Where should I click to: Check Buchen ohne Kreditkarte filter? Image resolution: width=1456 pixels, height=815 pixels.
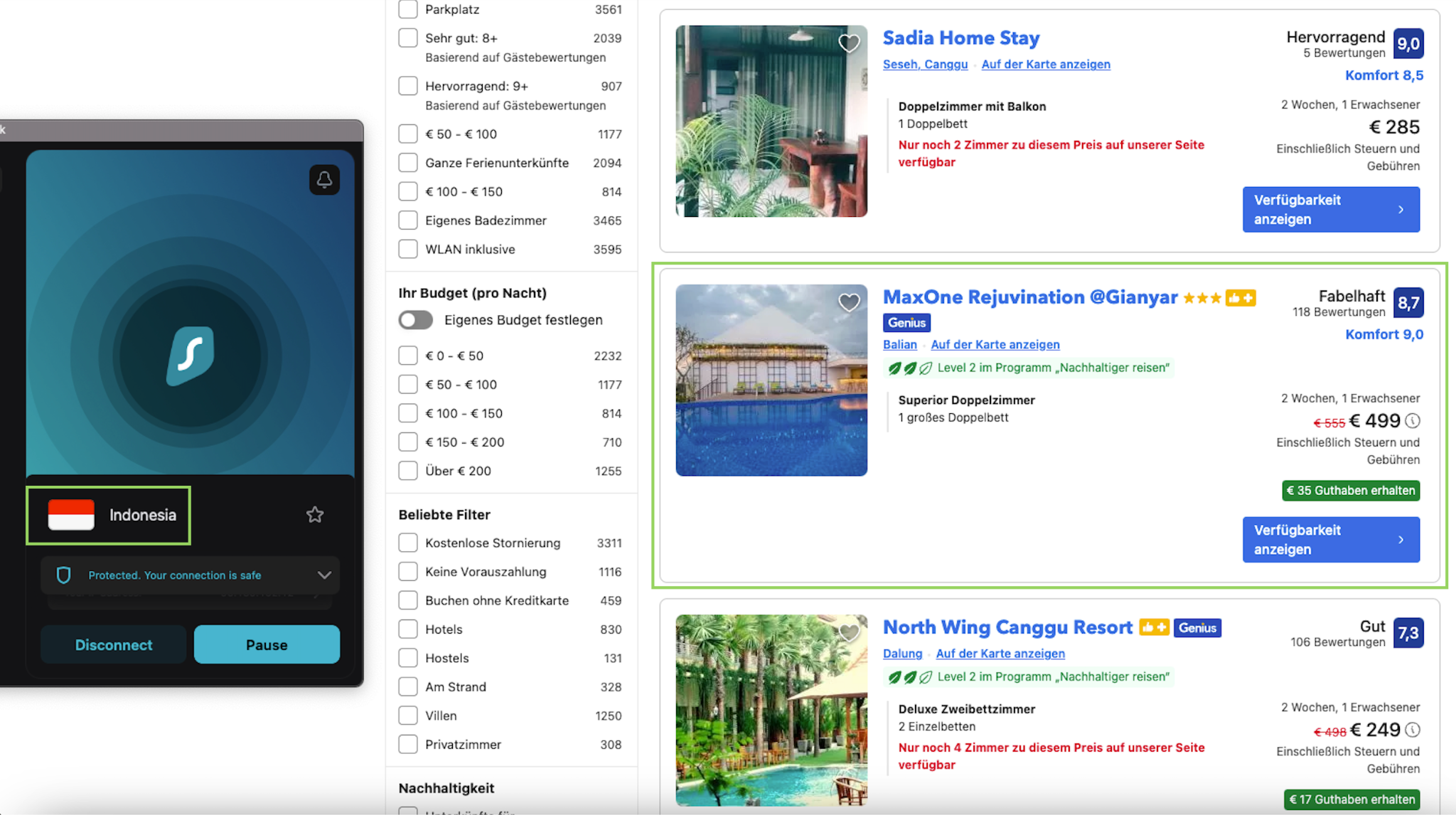(x=408, y=601)
